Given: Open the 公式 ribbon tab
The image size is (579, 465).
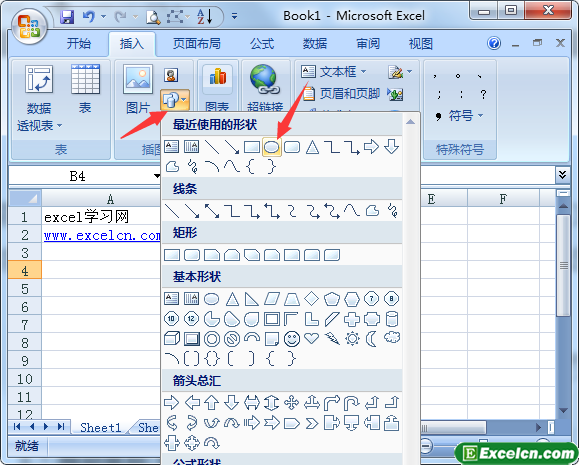Looking at the screenshot, I should [x=262, y=44].
